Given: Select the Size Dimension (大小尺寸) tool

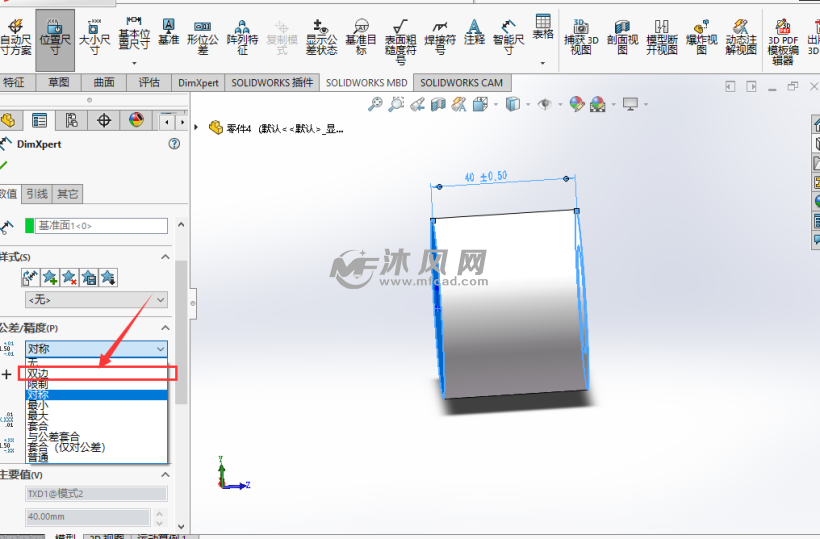Looking at the screenshot, I should [94, 38].
